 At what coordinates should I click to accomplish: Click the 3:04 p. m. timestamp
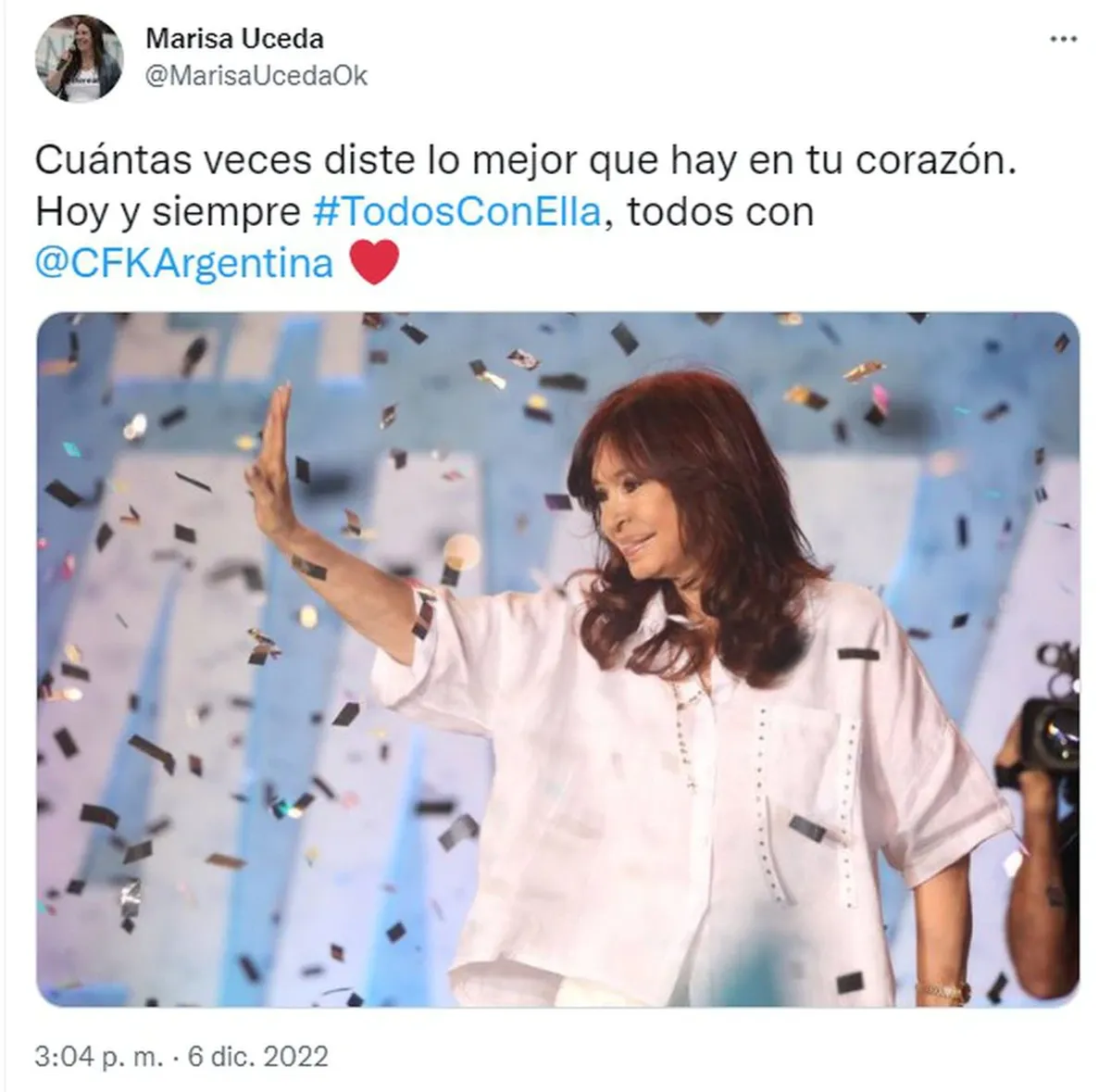click(100, 1056)
